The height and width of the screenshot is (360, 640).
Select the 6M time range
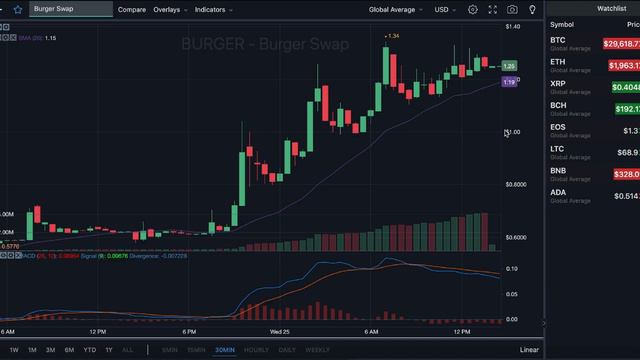[69, 350]
